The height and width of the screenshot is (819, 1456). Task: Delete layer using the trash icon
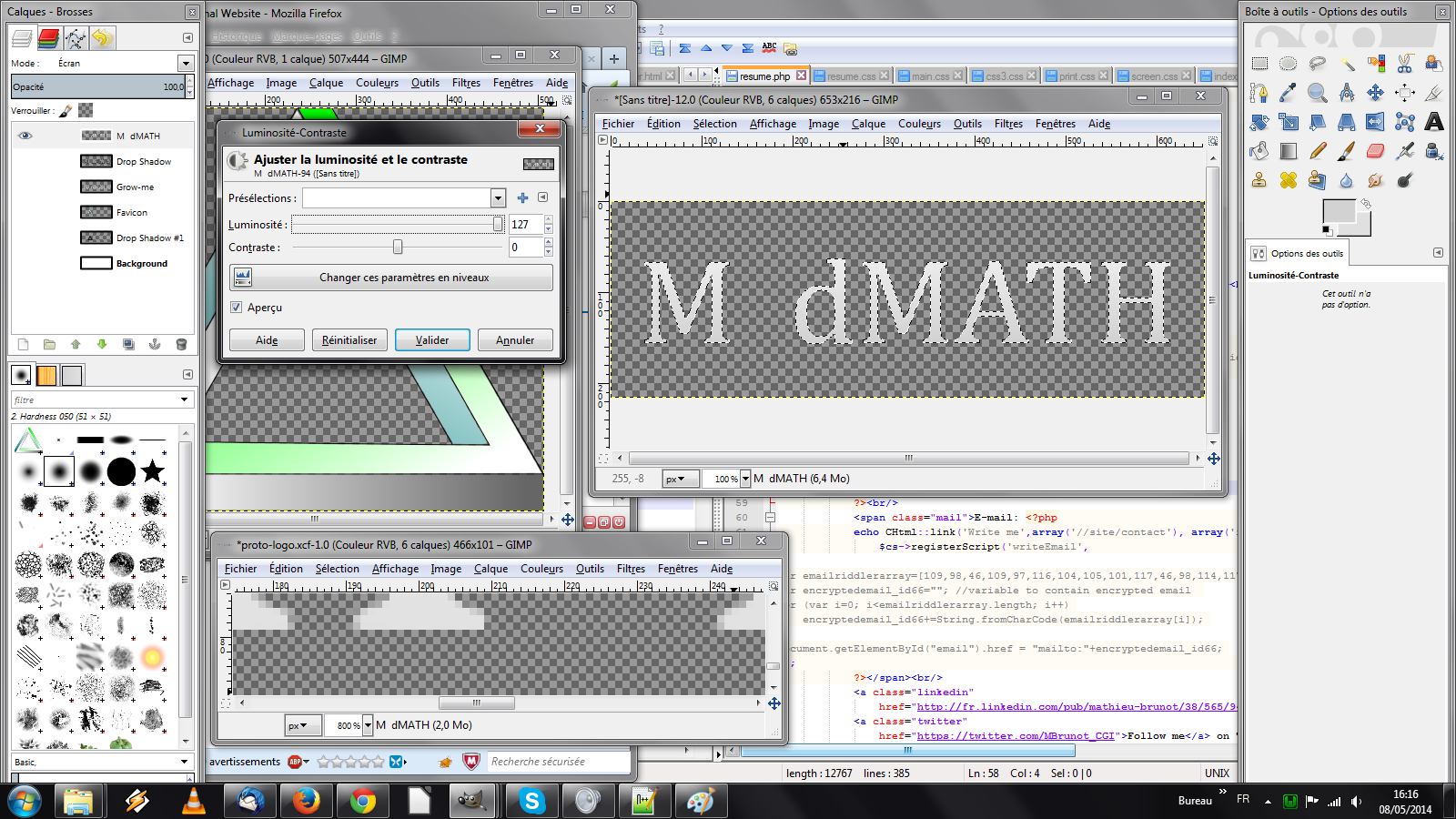click(x=181, y=344)
